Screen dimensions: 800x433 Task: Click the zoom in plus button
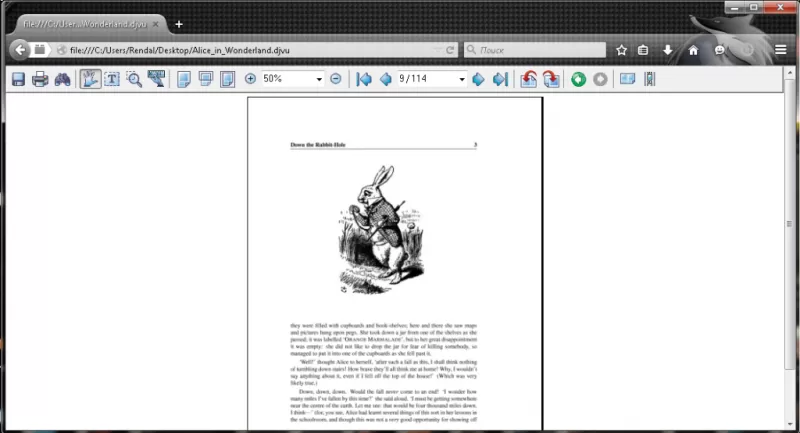[x=250, y=79]
